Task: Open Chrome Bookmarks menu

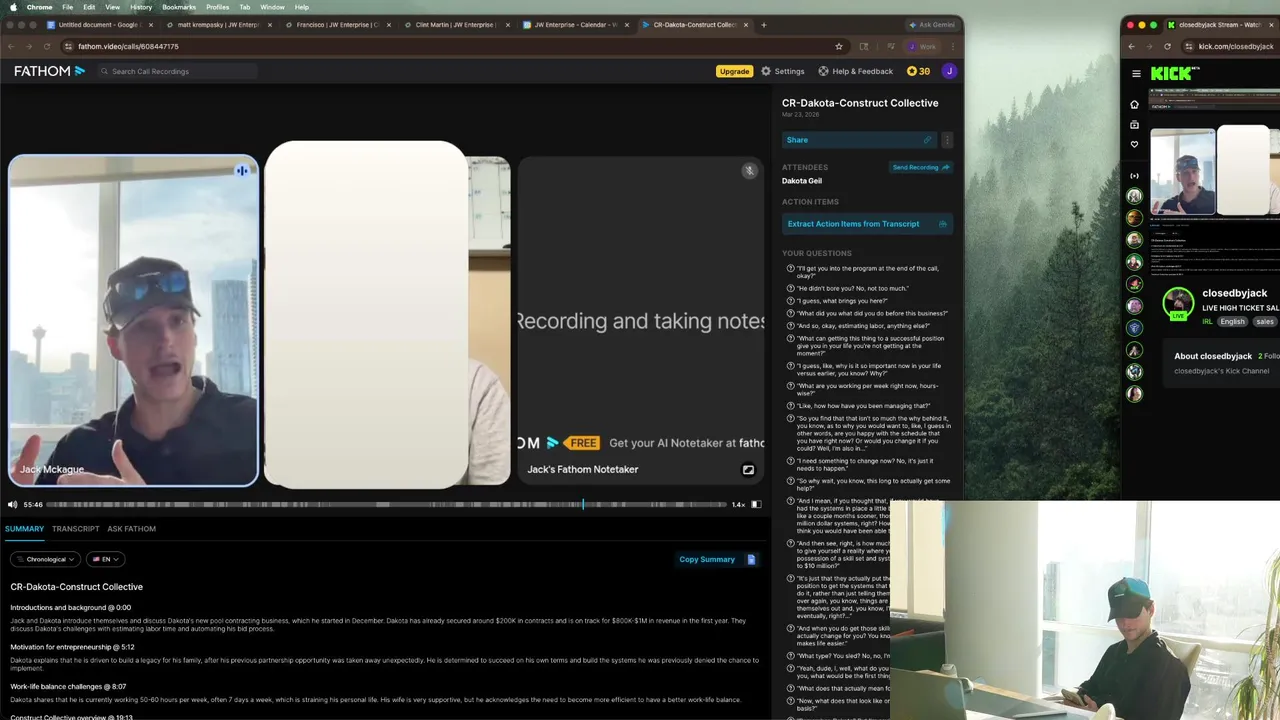Action: (179, 7)
